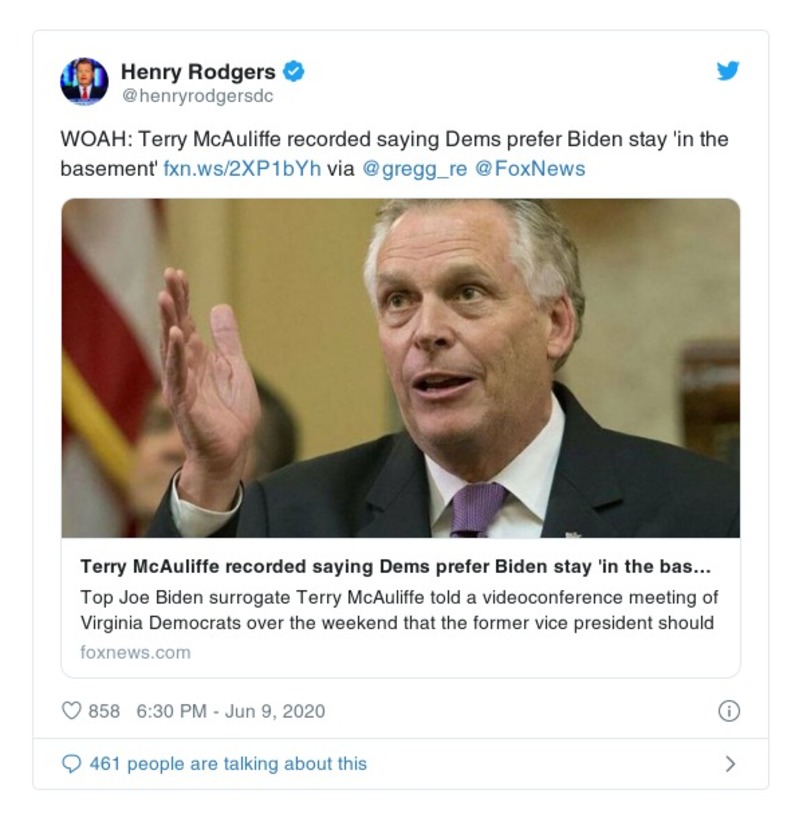799x837 pixels.
Task: Go to the @FoxNews mention
Action: [x=529, y=168]
